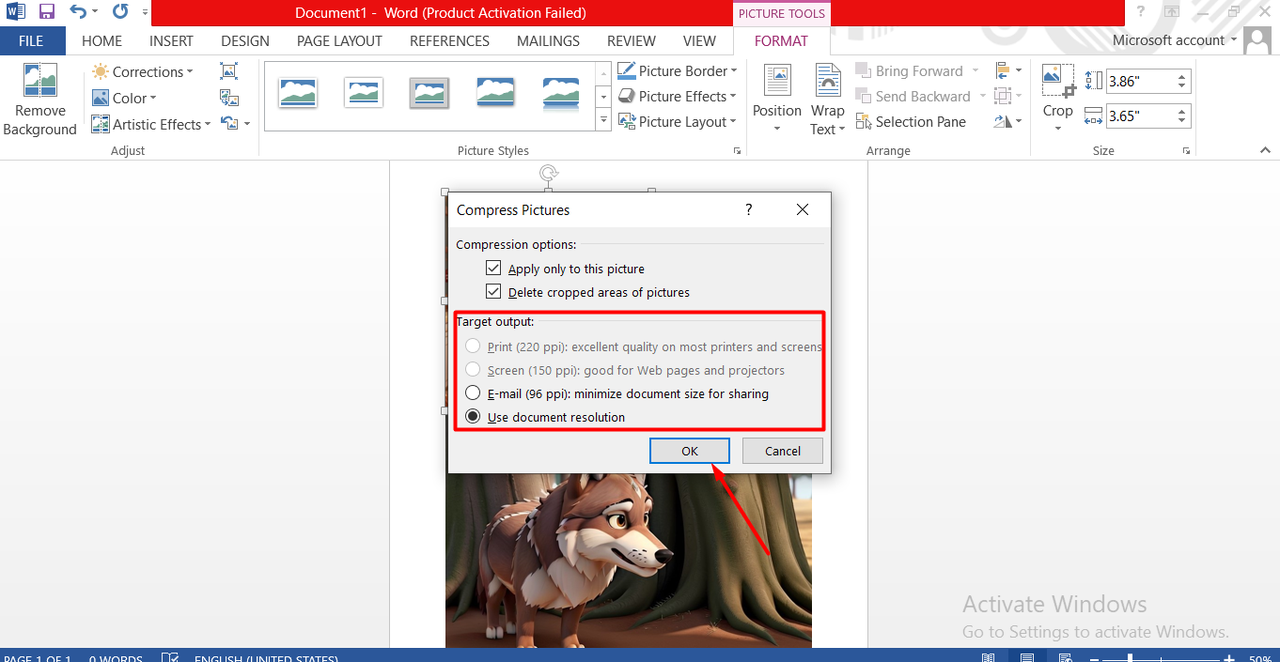This screenshot has width=1280, height=662.
Task: Open the Picture Layout dropdown
Action: click(678, 122)
